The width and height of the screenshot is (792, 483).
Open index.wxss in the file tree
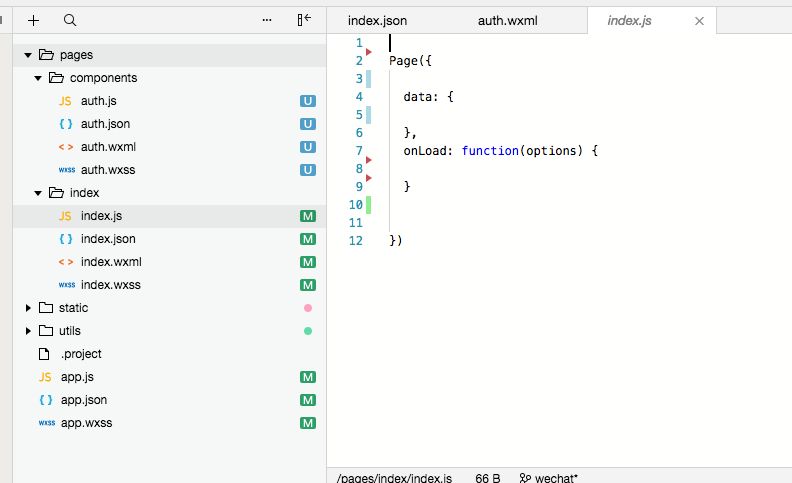point(111,285)
